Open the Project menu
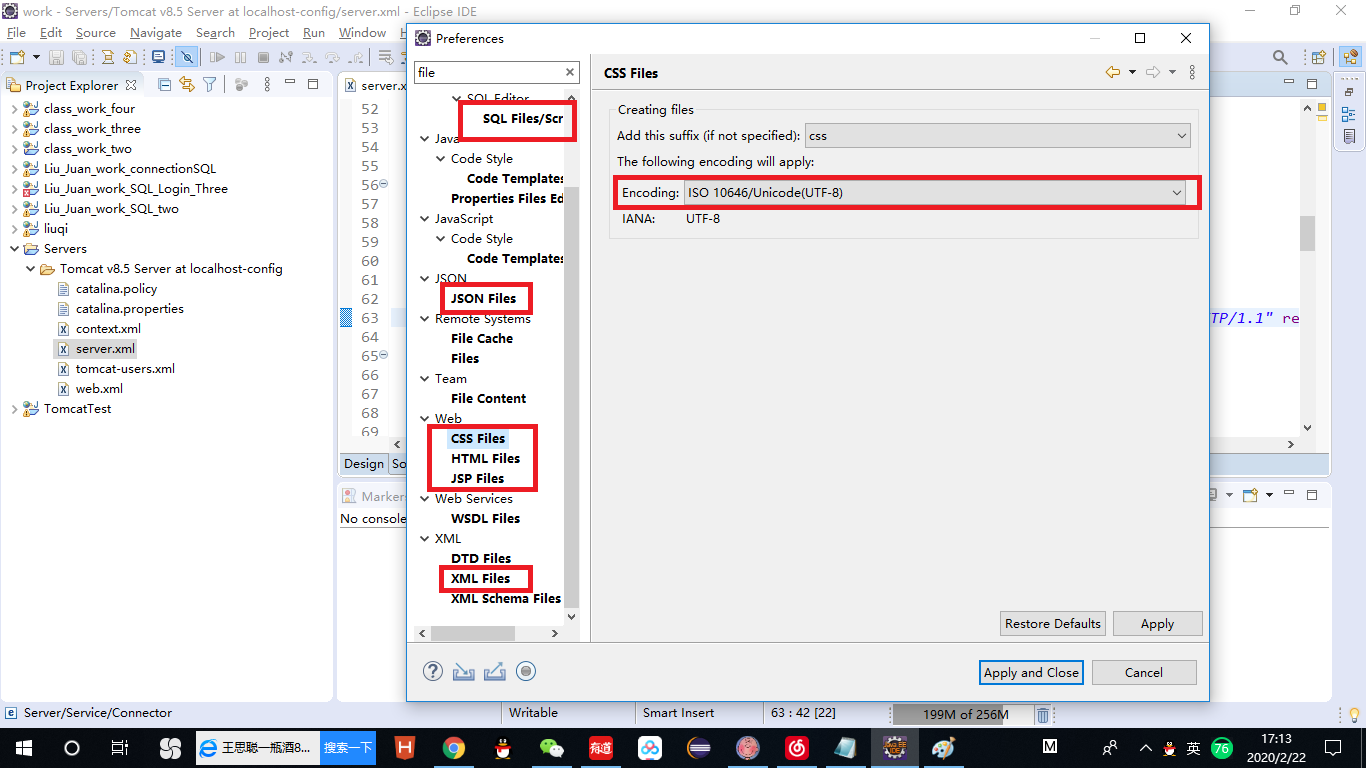The image size is (1366, 768). [x=269, y=33]
